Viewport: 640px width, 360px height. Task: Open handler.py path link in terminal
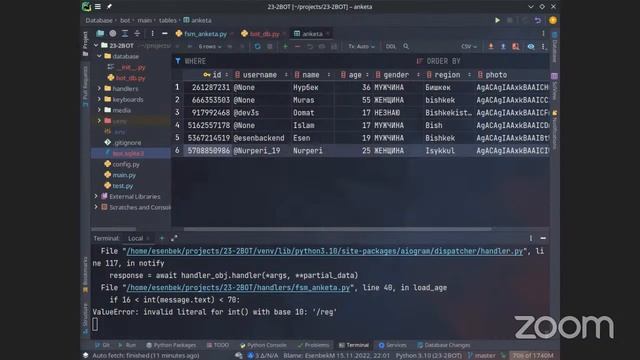(x=325, y=251)
